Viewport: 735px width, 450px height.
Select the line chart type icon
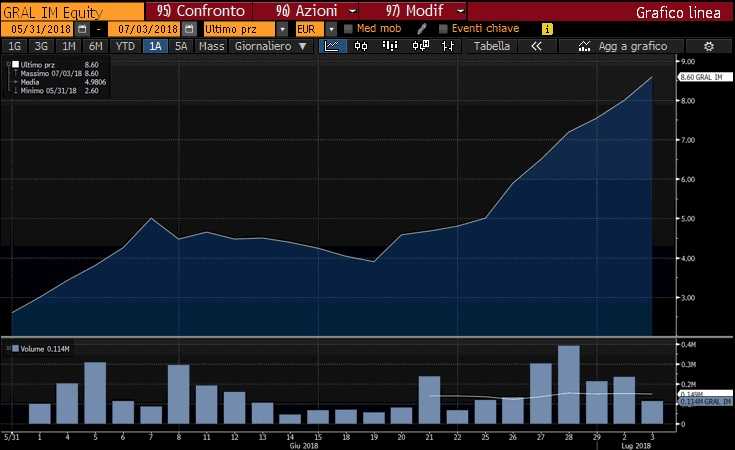(x=332, y=46)
